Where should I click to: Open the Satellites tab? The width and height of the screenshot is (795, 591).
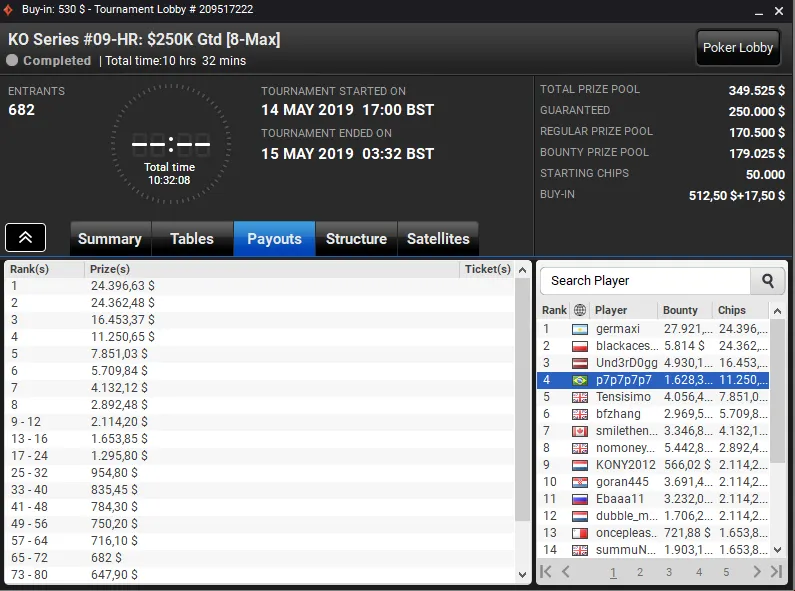click(x=438, y=239)
